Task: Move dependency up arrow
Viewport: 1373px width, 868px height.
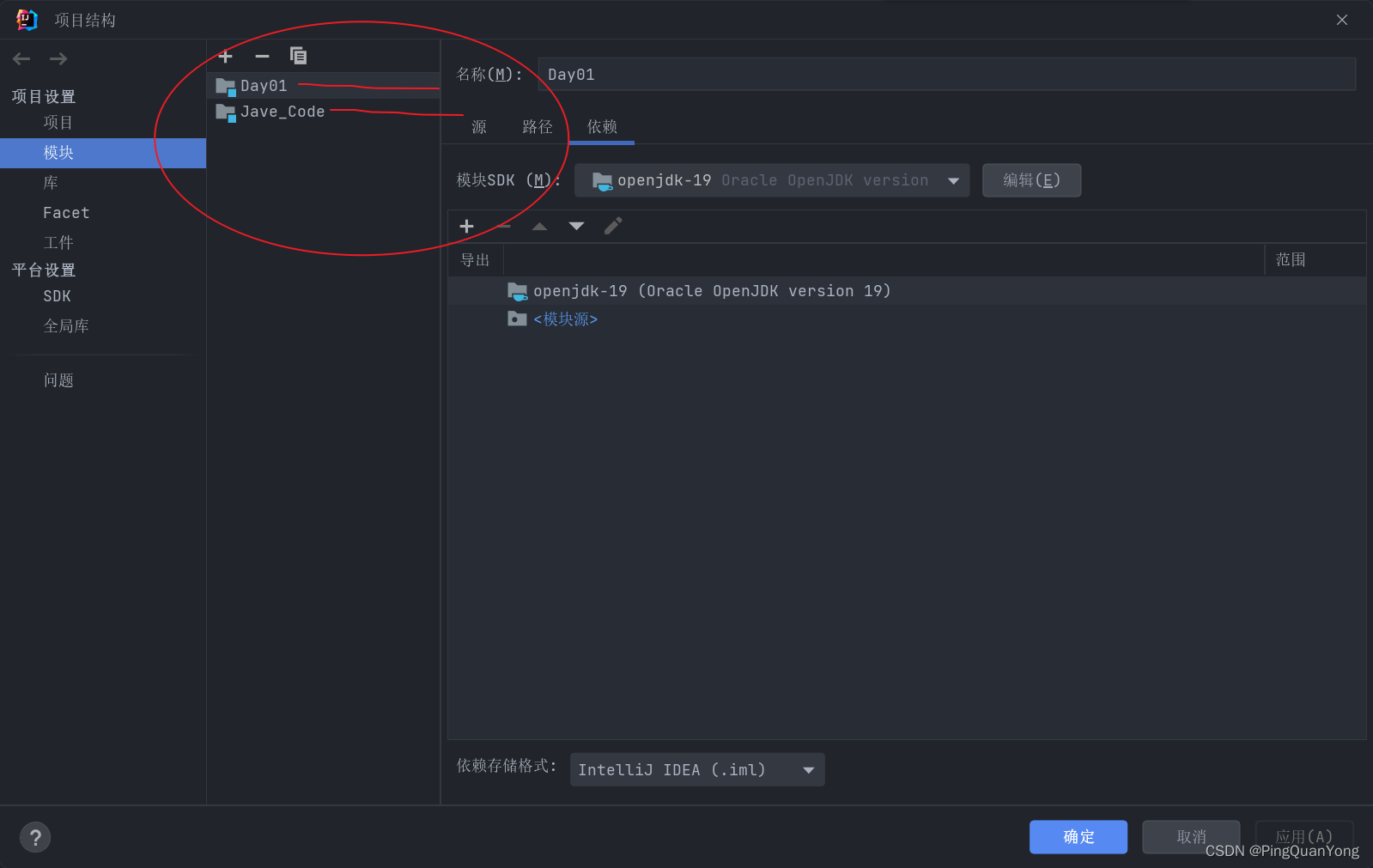Action: click(x=539, y=226)
